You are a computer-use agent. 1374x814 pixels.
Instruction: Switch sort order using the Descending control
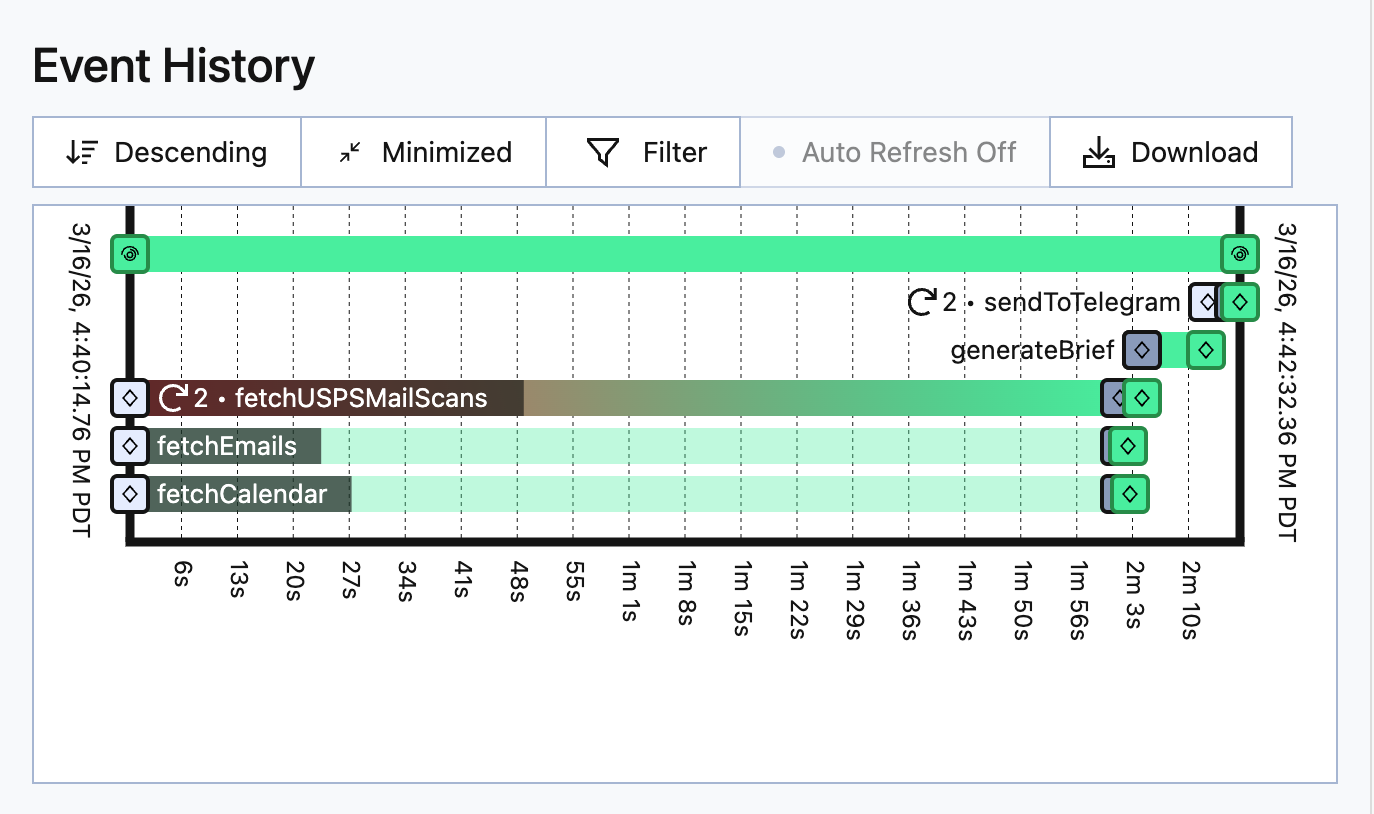coord(166,152)
